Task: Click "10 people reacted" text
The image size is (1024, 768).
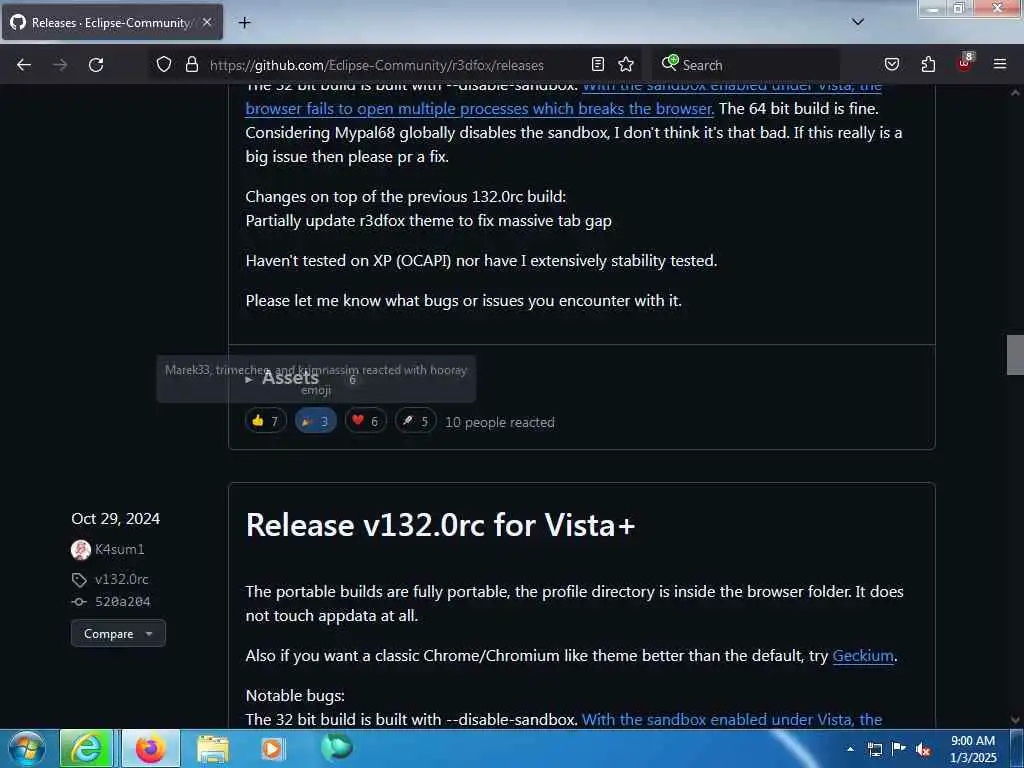Action: point(500,423)
